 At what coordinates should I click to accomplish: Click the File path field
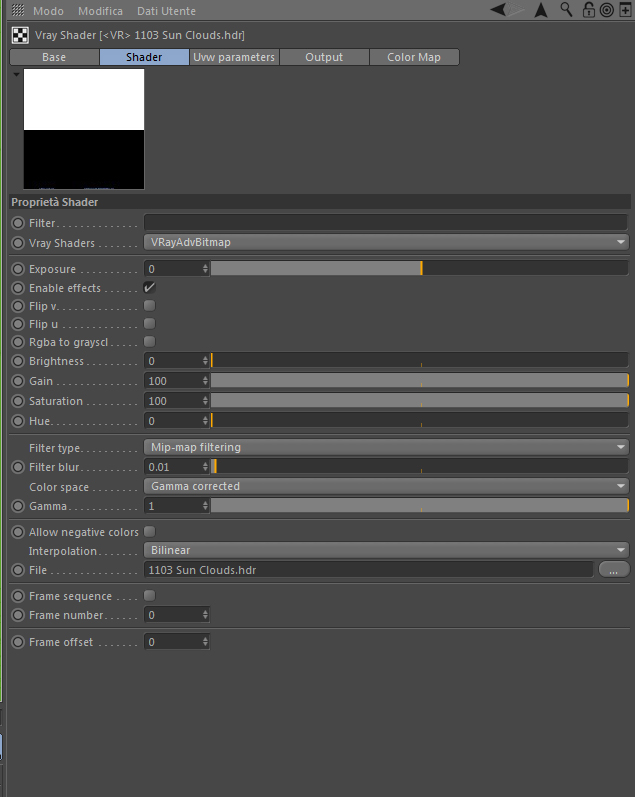pos(369,570)
